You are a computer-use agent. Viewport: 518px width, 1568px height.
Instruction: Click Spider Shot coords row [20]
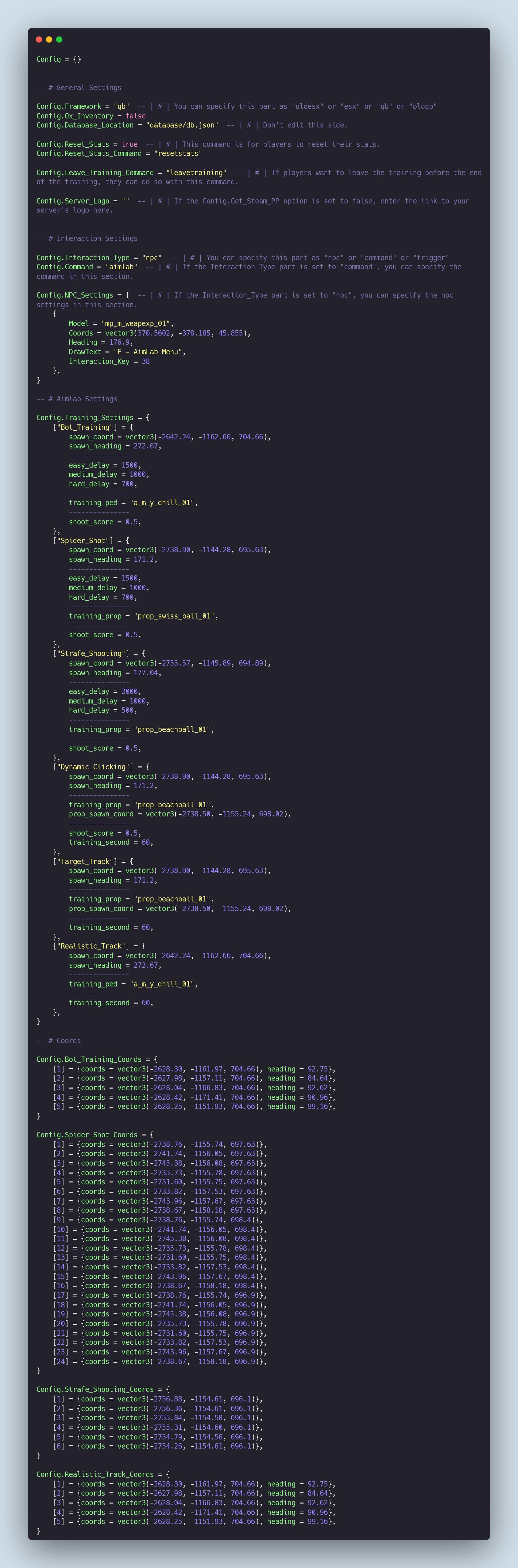[x=159, y=1324]
